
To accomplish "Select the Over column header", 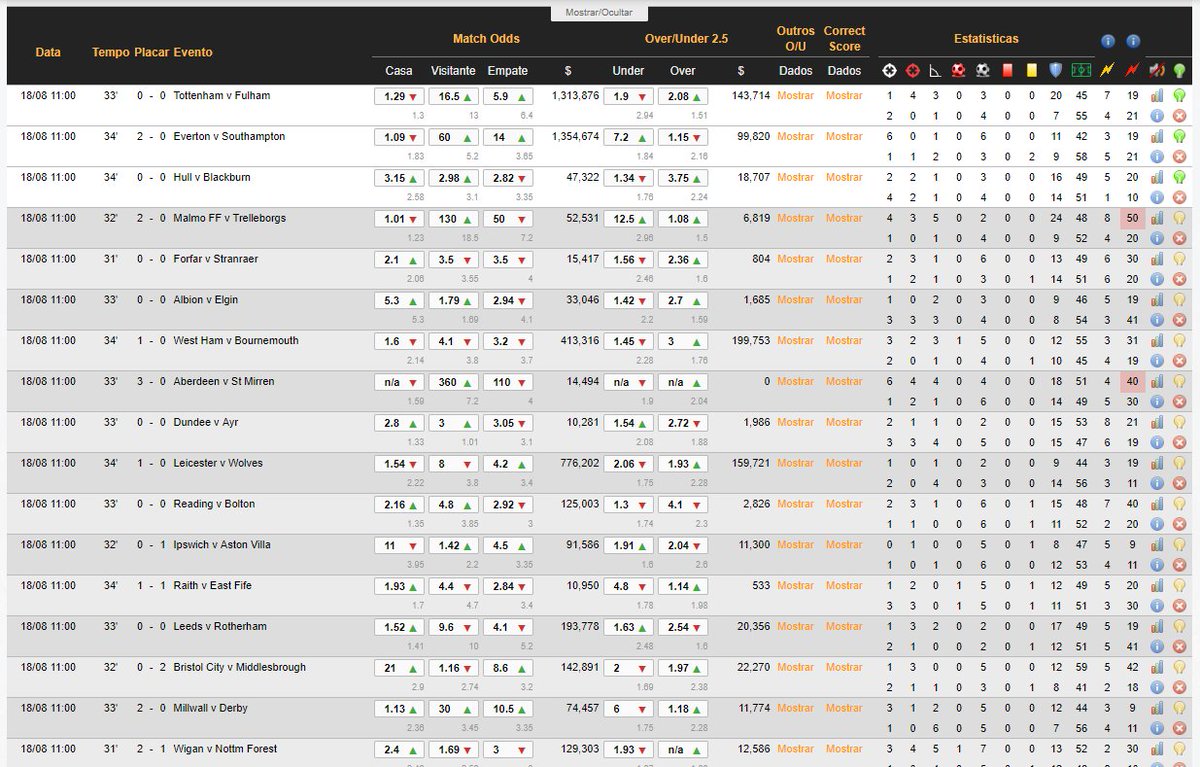I will (x=682, y=71).
